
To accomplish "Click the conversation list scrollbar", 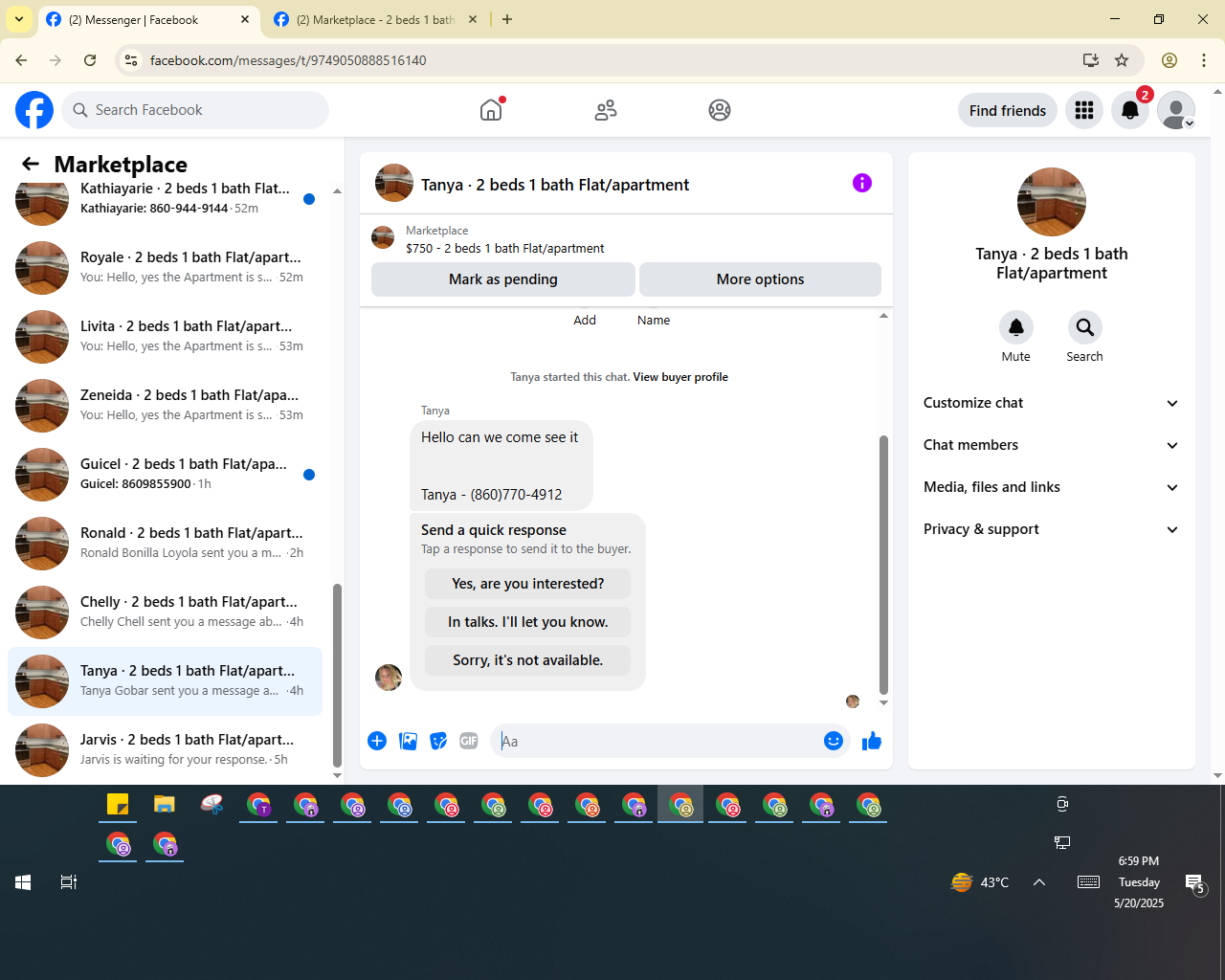I will pos(337,675).
